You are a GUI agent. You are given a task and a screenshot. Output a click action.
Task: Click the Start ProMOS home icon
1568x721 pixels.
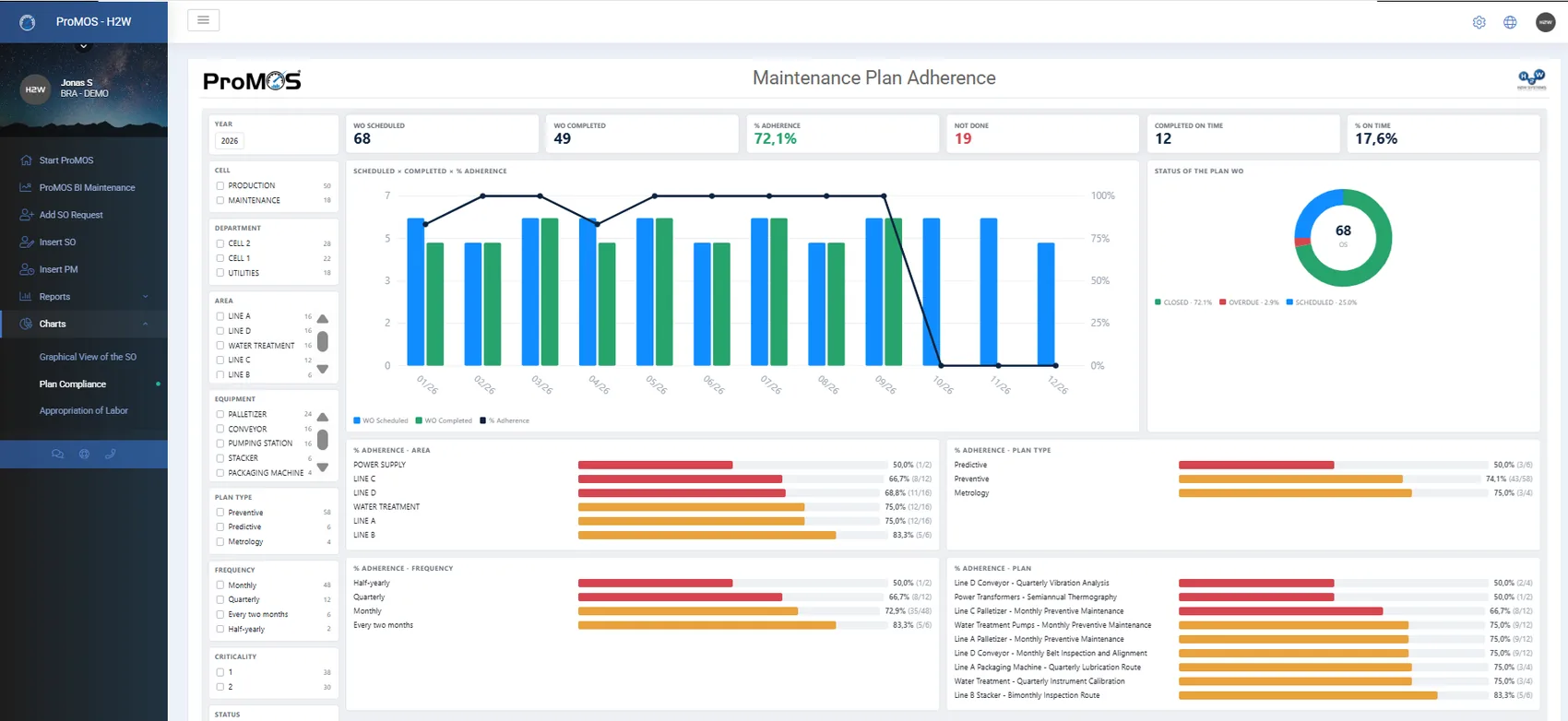click(26, 160)
